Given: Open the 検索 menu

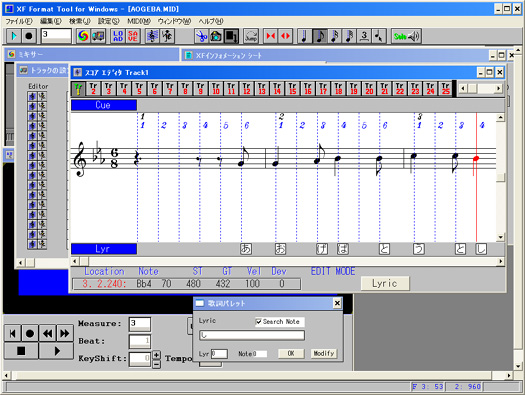Looking at the screenshot, I should point(80,21).
